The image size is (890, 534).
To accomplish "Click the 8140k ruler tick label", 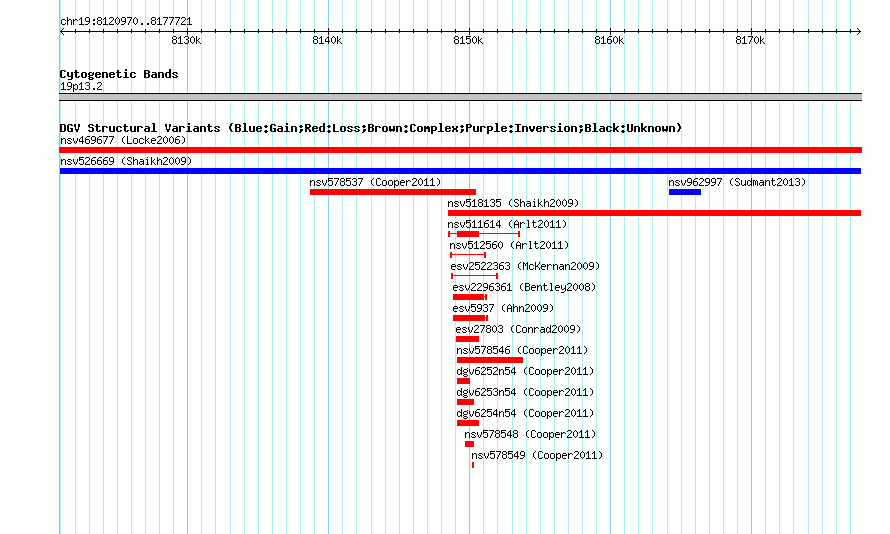I will pyautogui.click(x=328, y=40).
